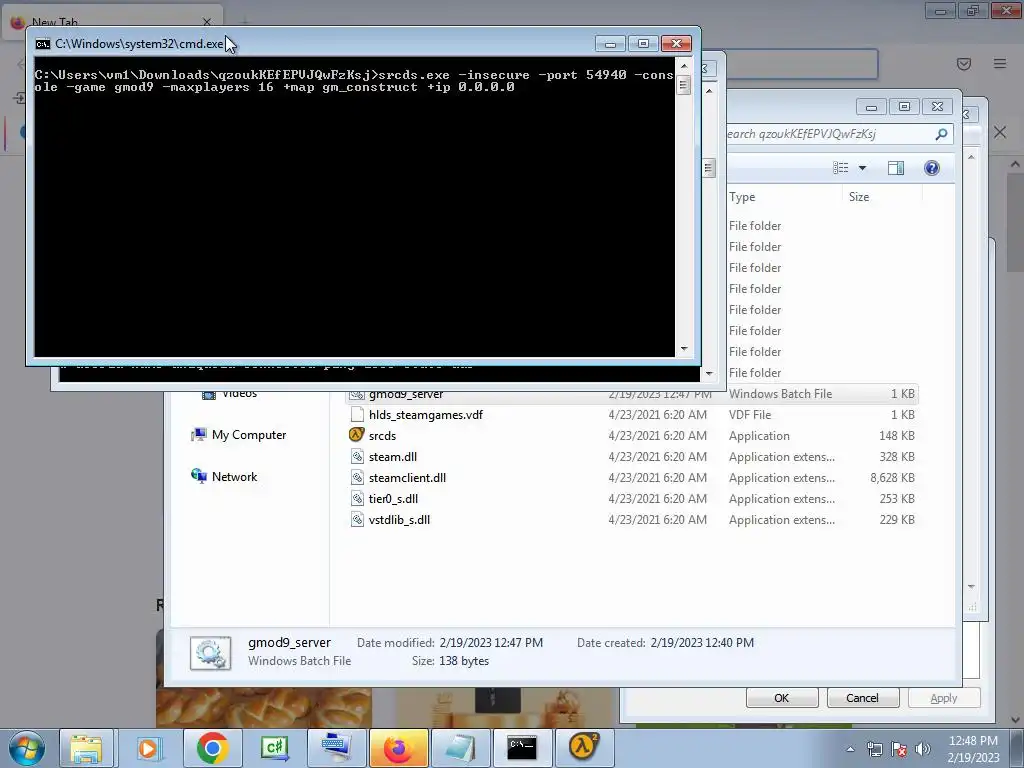1024x768 pixels.
Task: Open Explorer help question mark icon
Action: pyautogui.click(x=932, y=168)
